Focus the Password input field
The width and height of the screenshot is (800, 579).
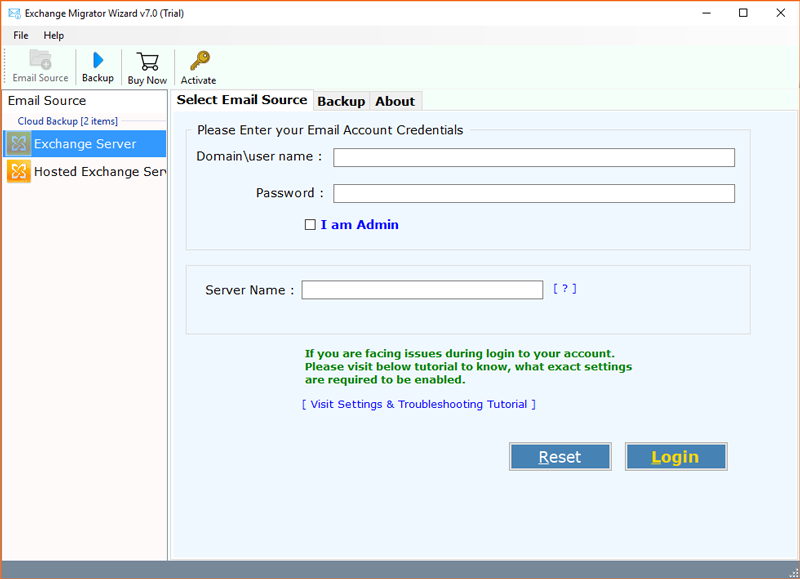534,193
